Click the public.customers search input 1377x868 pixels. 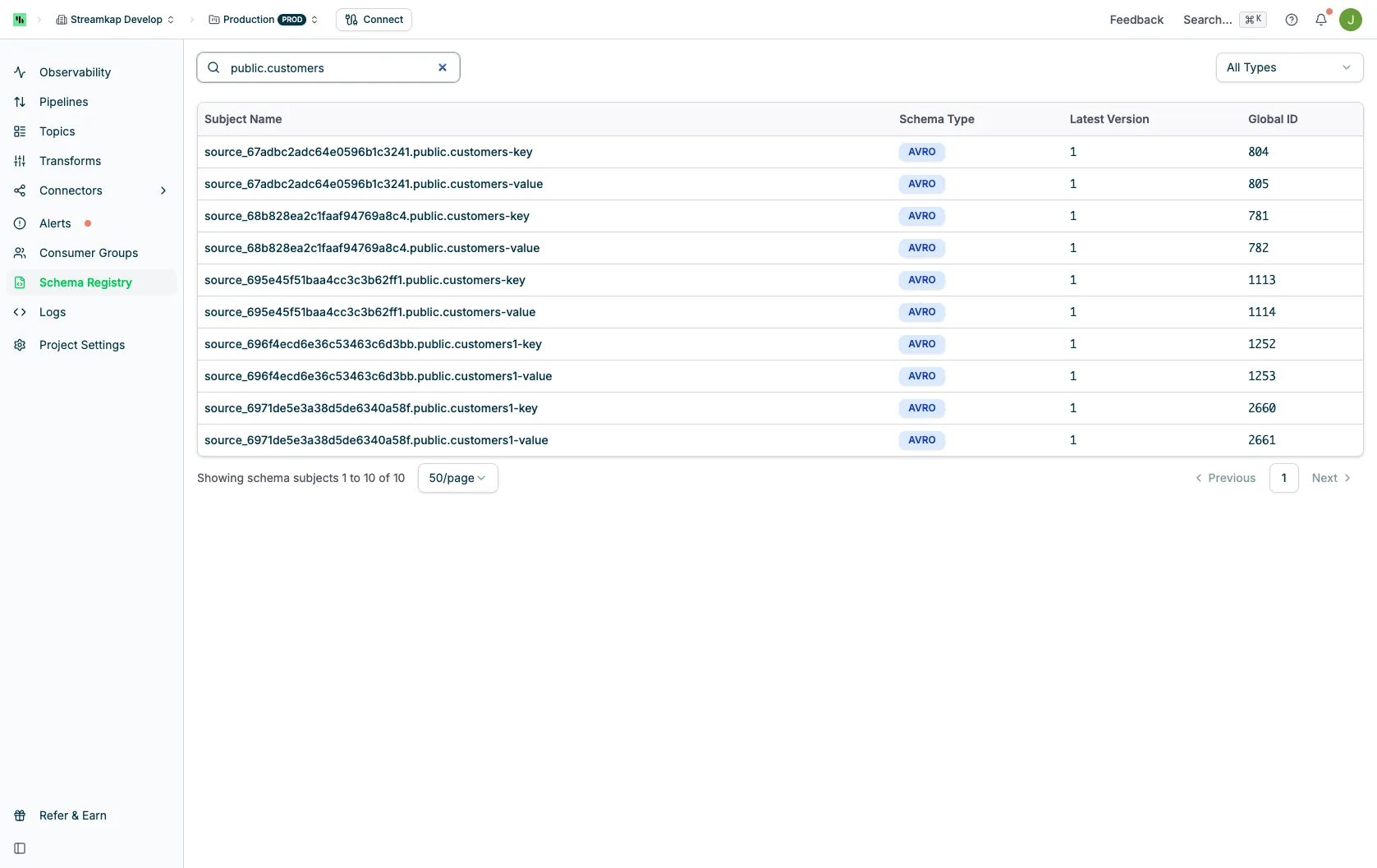point(328,67)
